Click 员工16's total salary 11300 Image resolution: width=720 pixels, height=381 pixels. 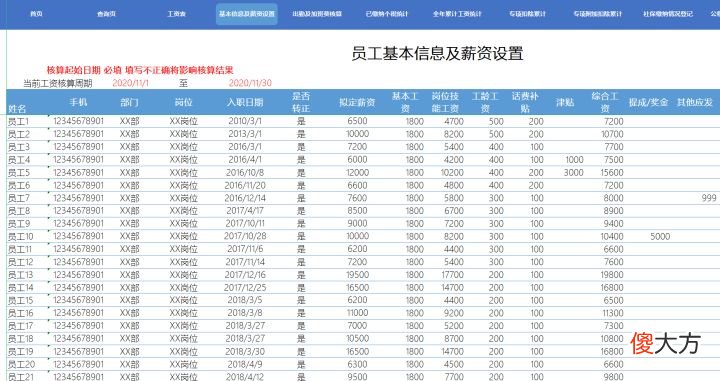(x=613, y=313)
